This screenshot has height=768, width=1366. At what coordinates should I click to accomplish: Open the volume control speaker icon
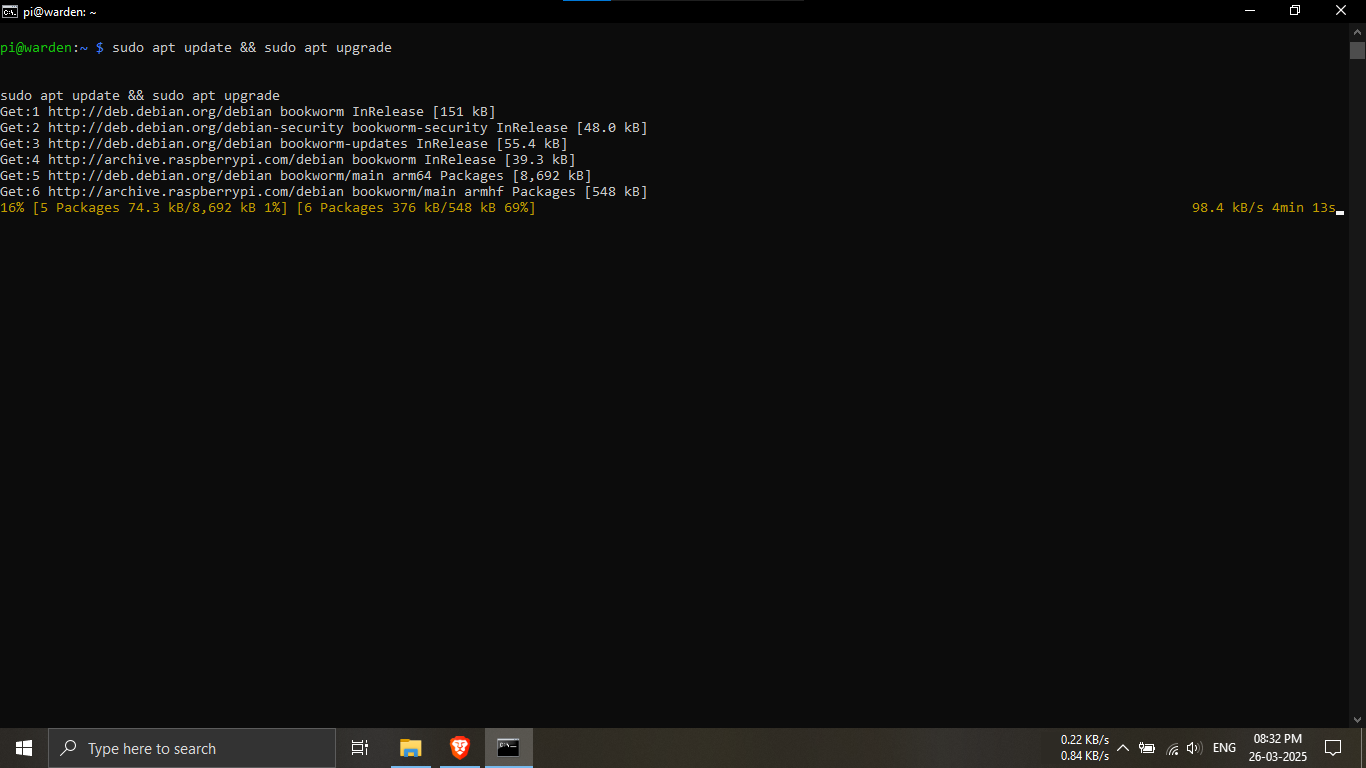(1193, 748)
